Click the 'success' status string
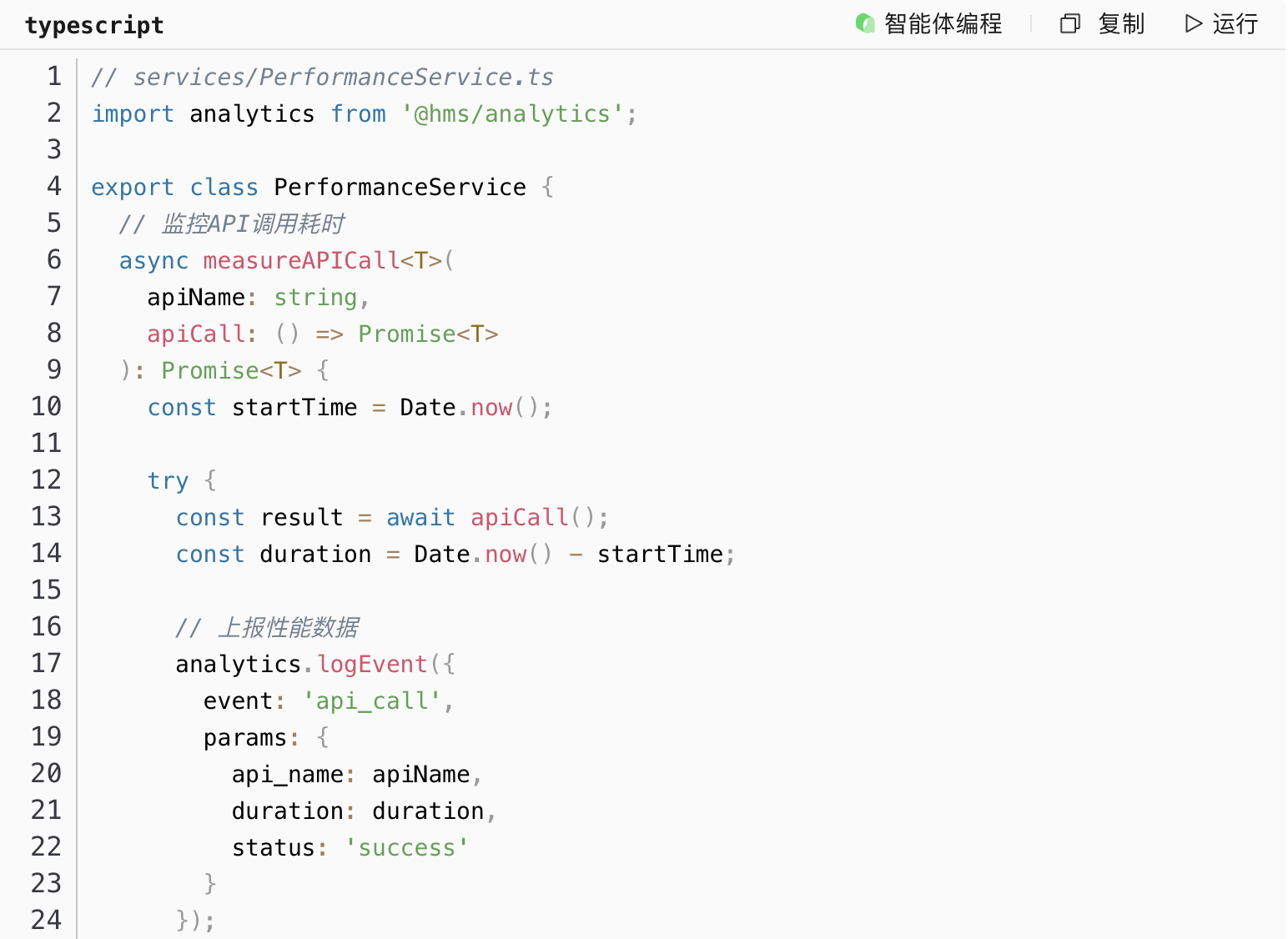 (x=406, y=847)
